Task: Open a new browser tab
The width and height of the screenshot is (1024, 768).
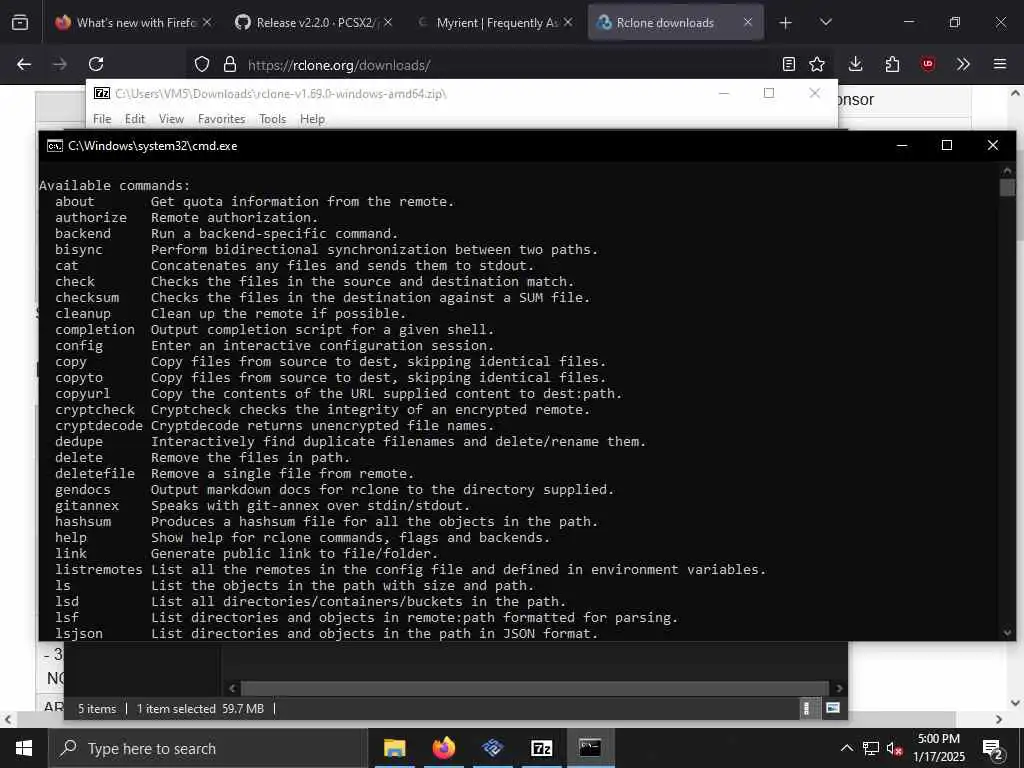Action: point(786,23)
